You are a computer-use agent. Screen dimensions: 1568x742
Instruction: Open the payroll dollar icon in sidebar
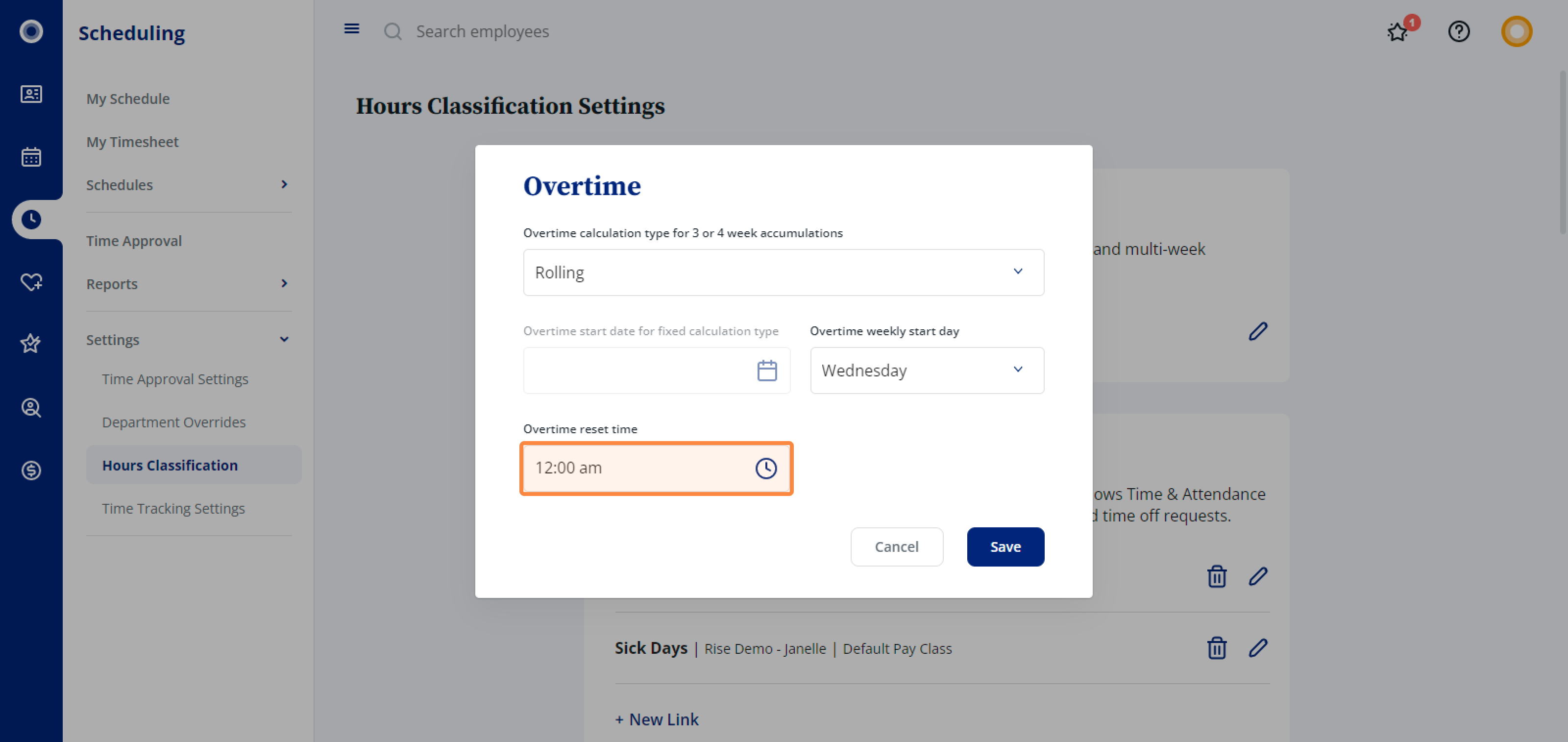[31, 470]
